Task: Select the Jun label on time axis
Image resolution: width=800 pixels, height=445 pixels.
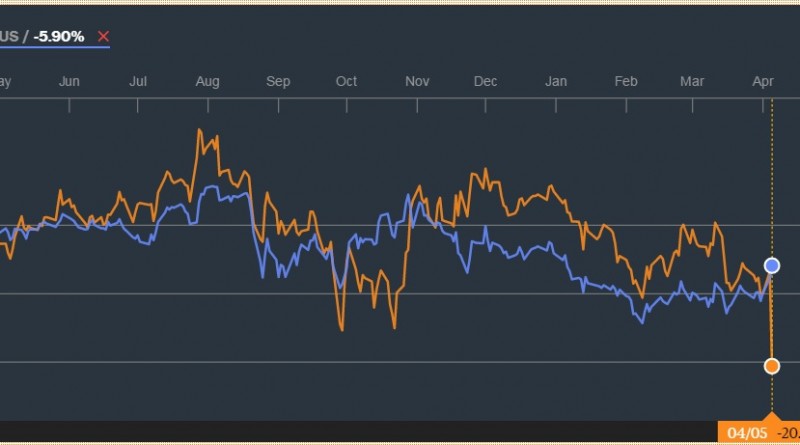Action: (x=69, y=81)
